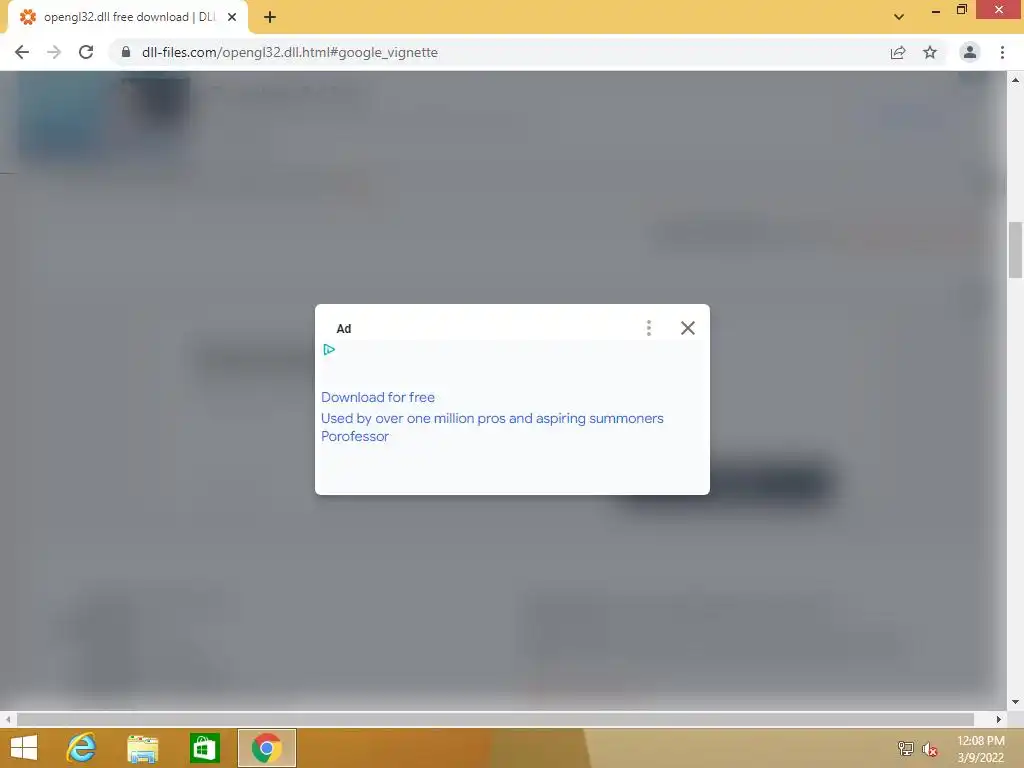
Task: Restore down the Chrome window
Action: (961, 9)
